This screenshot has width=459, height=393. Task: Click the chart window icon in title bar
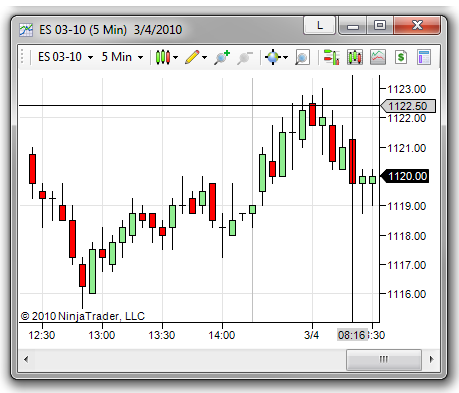click(26, 30)
